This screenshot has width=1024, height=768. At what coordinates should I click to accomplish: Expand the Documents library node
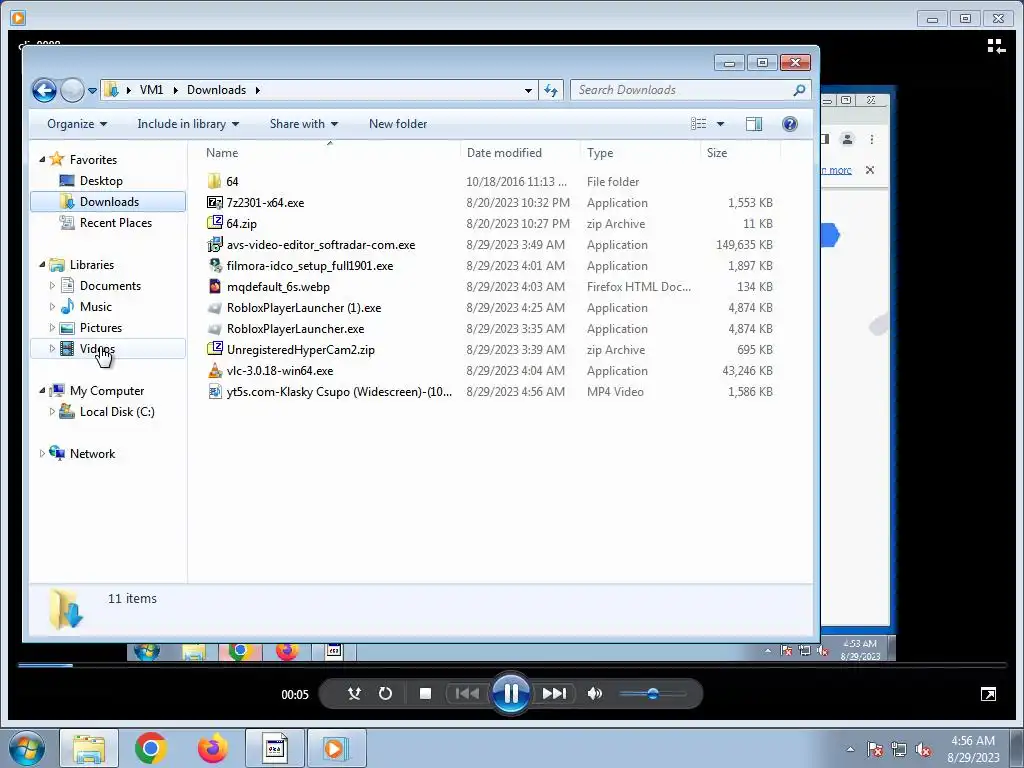pyautogui.click(x=52, y=285)
